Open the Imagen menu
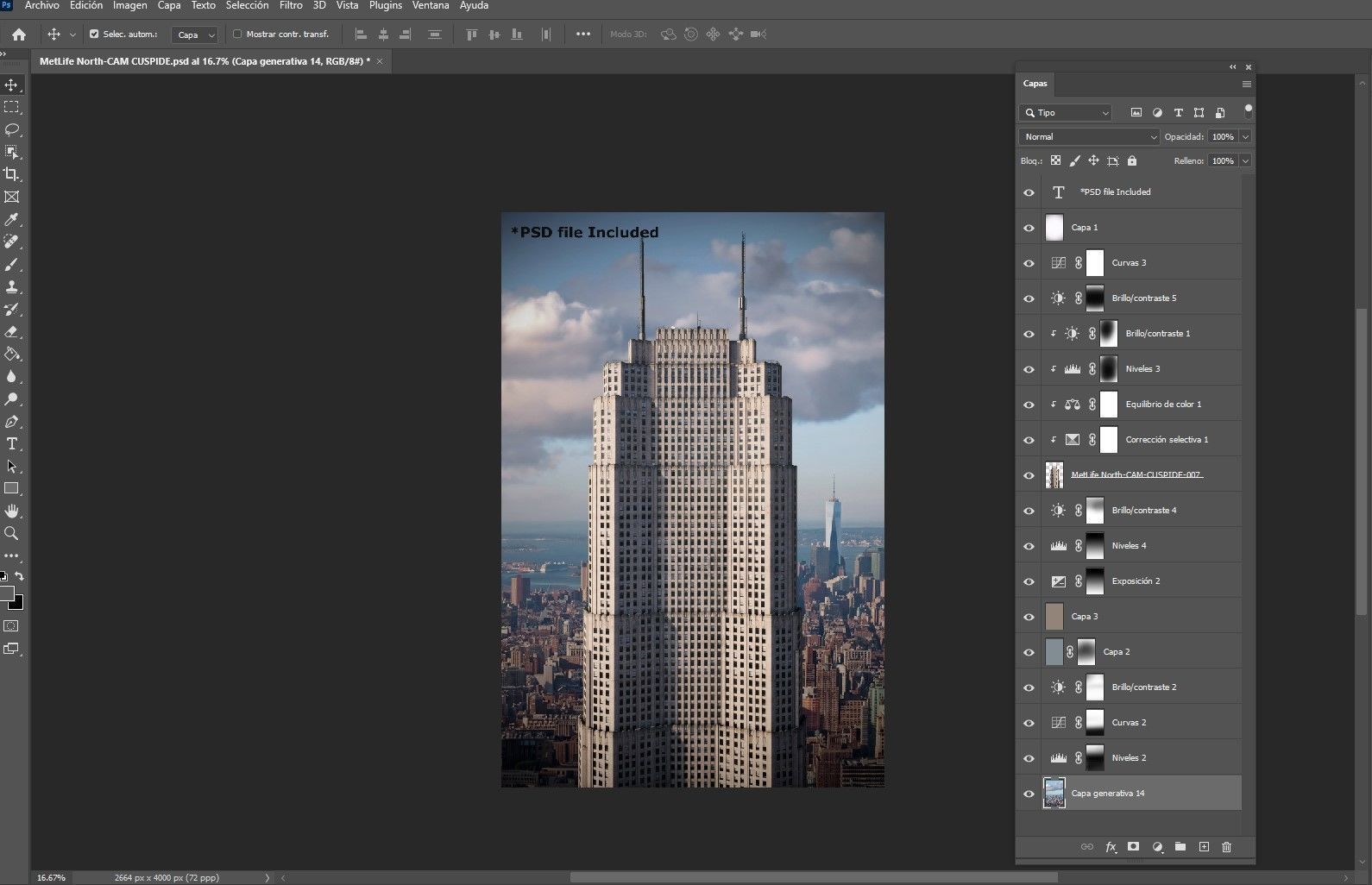The height and width of the screenshot is (885, 1372). coord(129,5)
